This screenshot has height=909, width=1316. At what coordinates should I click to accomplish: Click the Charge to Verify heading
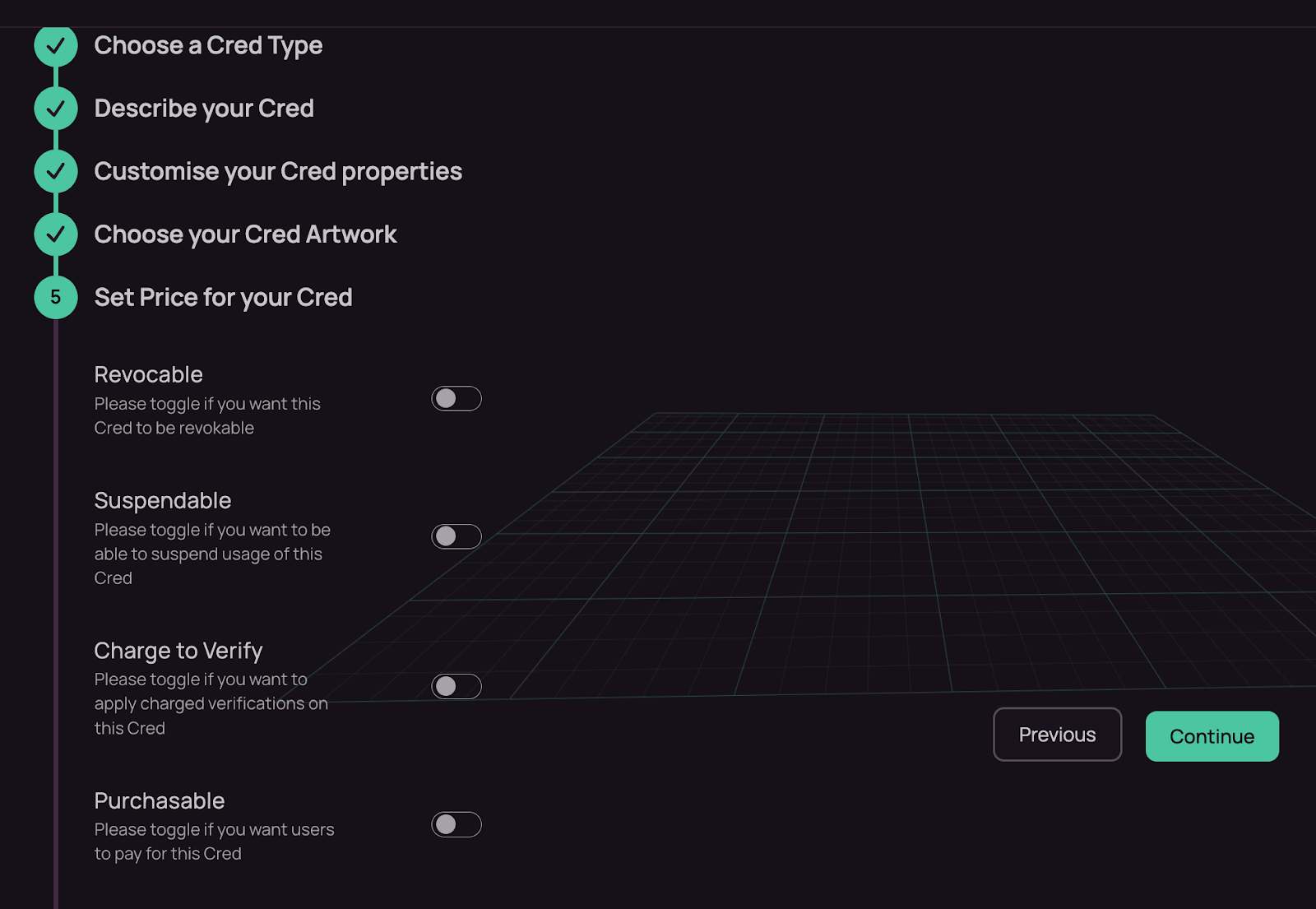pyautogui.click(x=178, y=651)
